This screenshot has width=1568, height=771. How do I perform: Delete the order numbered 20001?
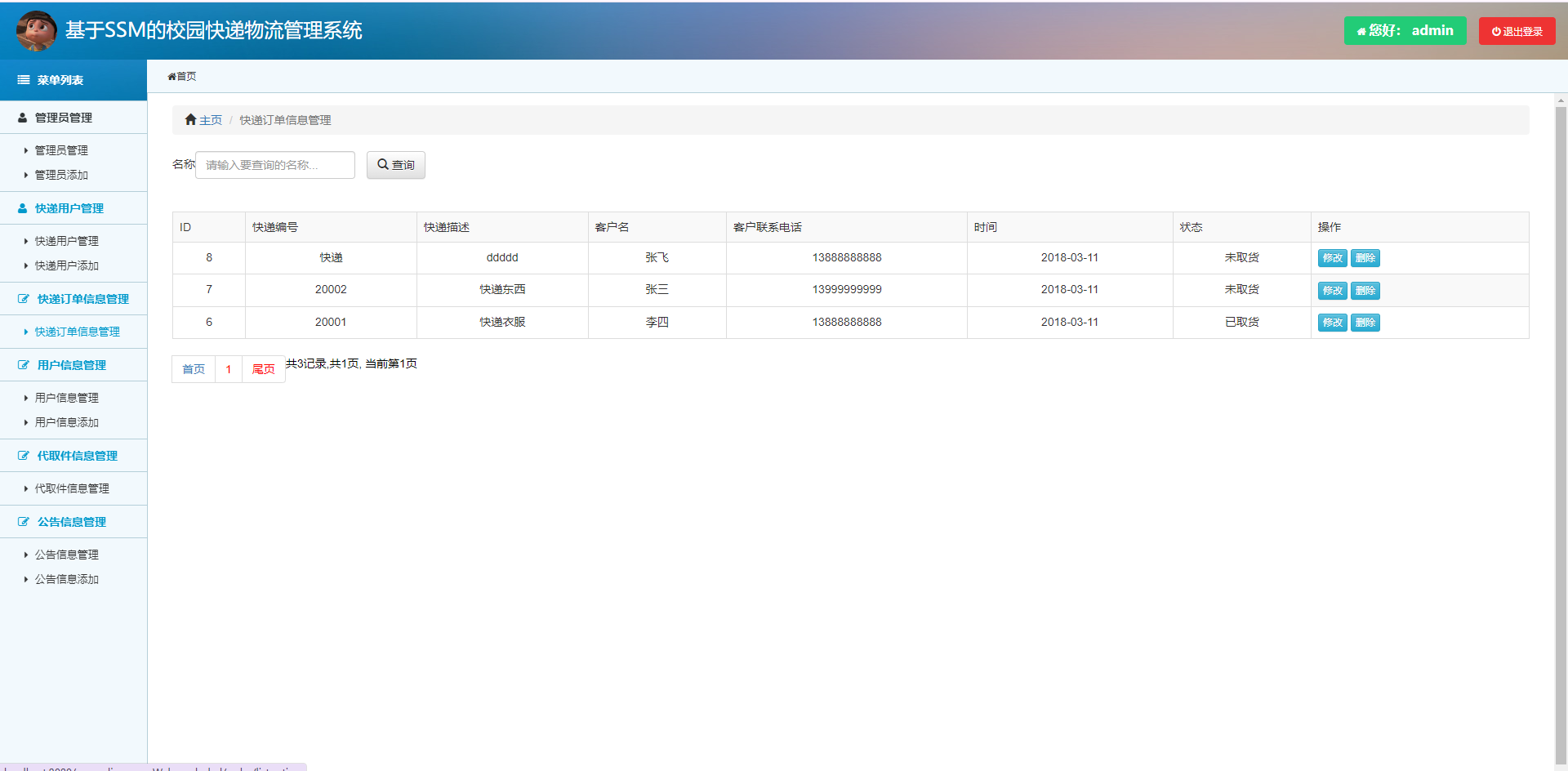tap(1365, 323)
